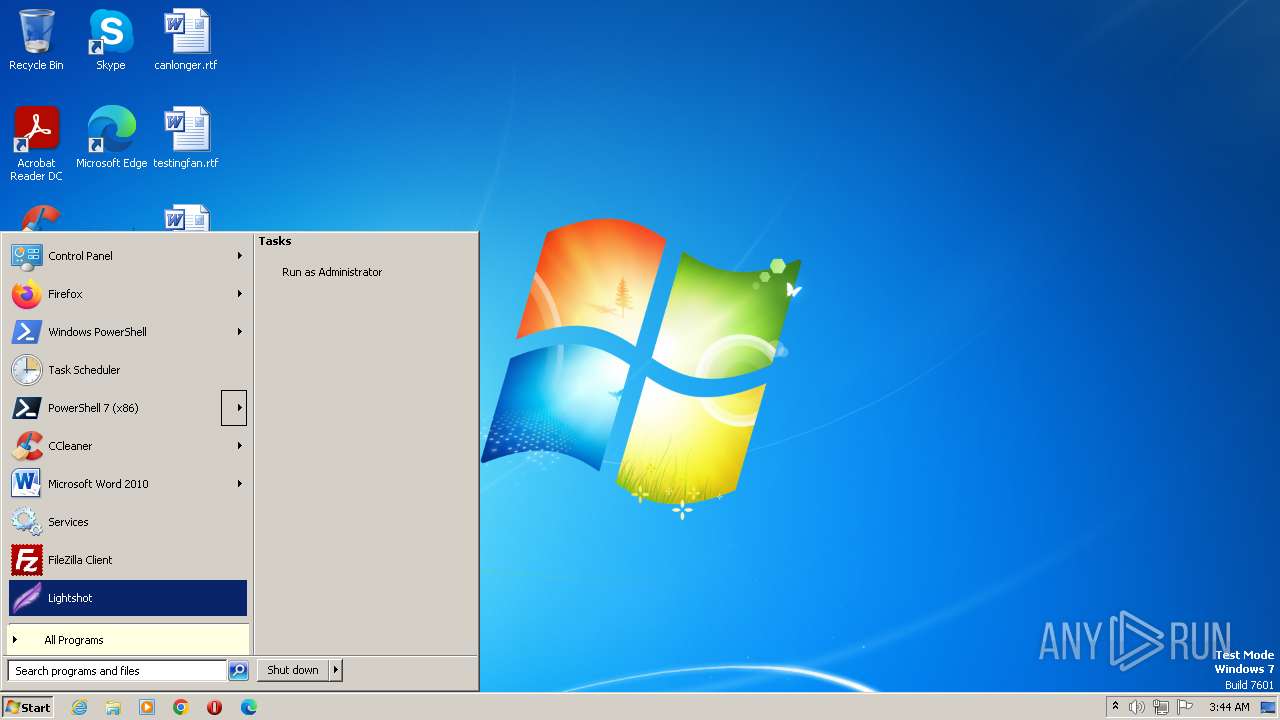Launch FileZilla Client from the Start menu
Image resolution: width=1280 pixels, height=720 pixels.
128,560
